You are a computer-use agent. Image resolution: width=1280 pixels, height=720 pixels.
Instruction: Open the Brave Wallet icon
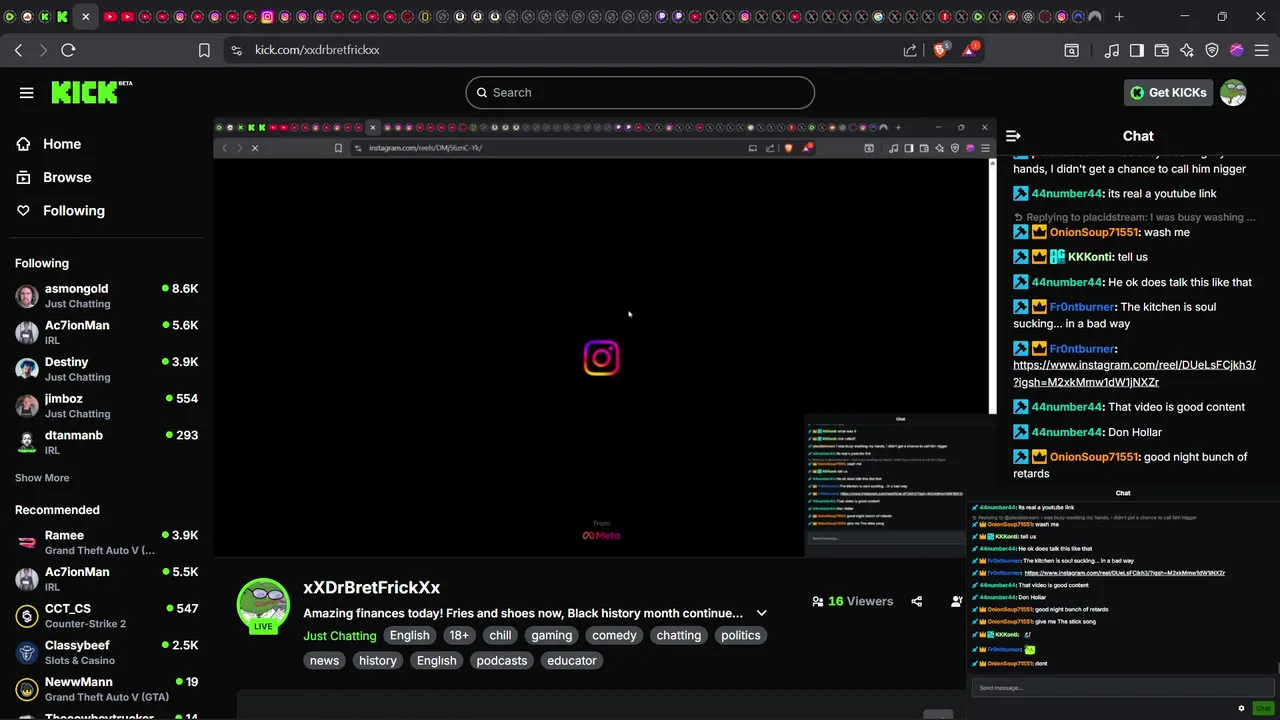coord(1162,50)
